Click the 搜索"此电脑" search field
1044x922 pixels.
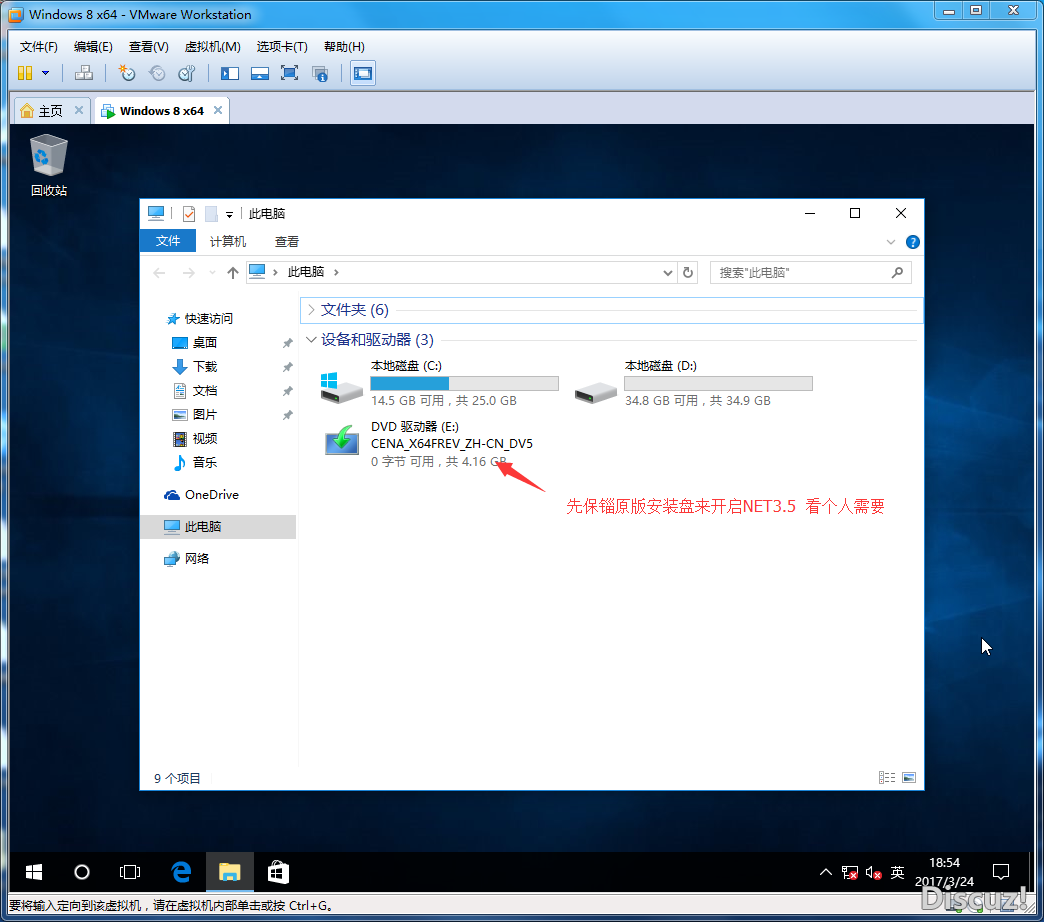coord(810,273)
